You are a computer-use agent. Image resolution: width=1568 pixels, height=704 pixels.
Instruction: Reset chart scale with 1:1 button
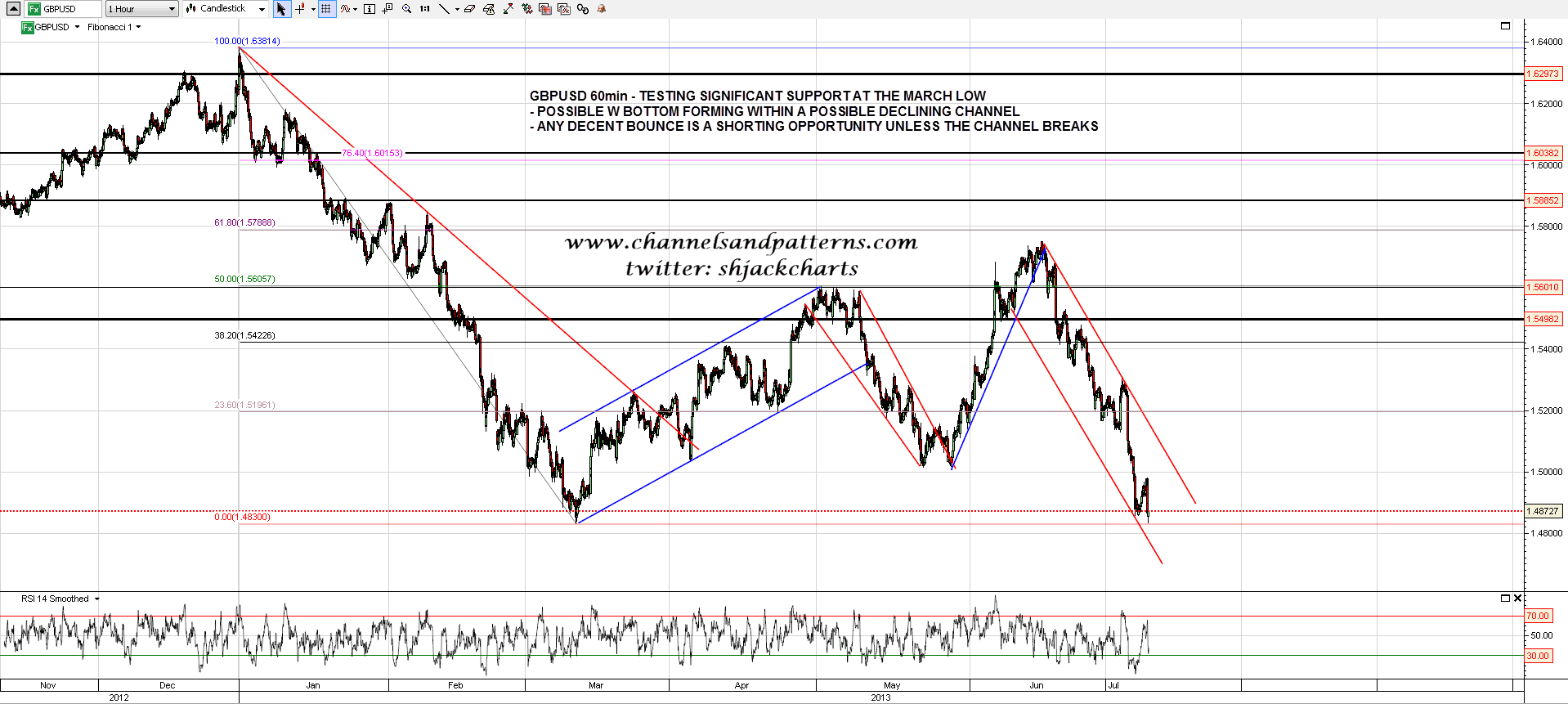[425, 9]
